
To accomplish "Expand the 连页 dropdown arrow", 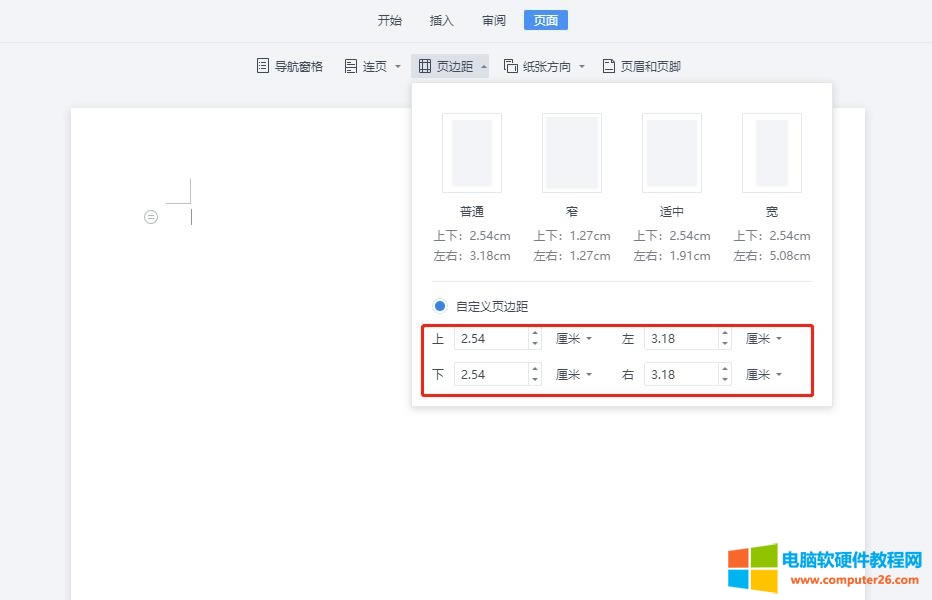I will 396,66.
